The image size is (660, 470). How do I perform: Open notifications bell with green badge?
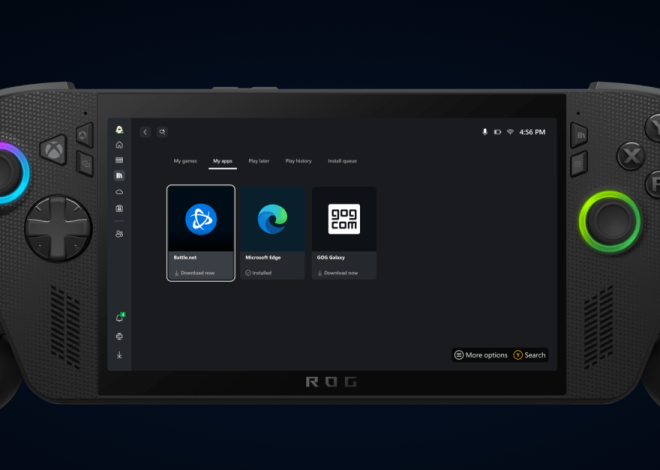pyautogui.click(x=120, y=317)
